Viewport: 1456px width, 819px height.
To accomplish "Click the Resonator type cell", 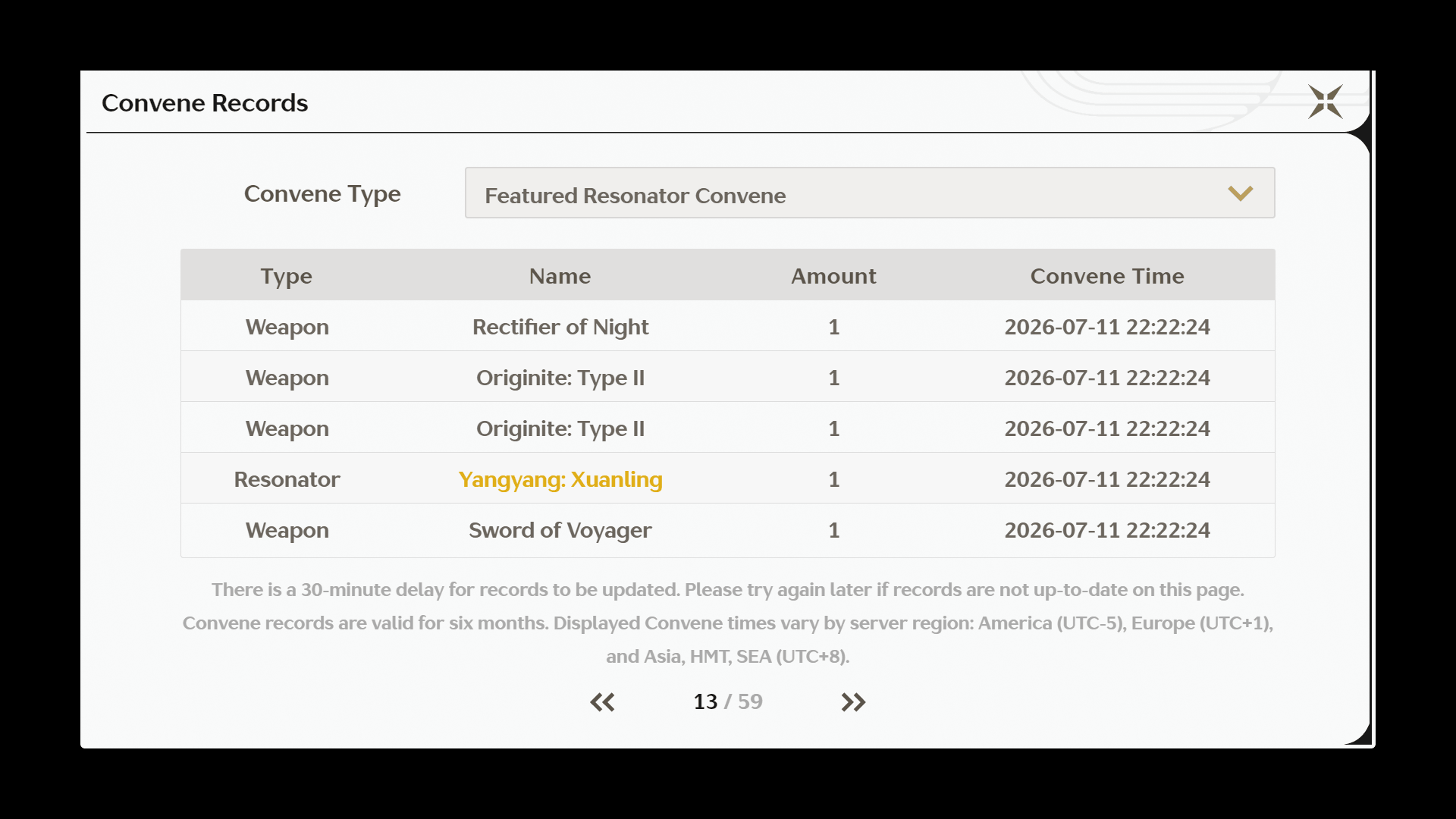I will pyautogui.click(x=287, y=479).
